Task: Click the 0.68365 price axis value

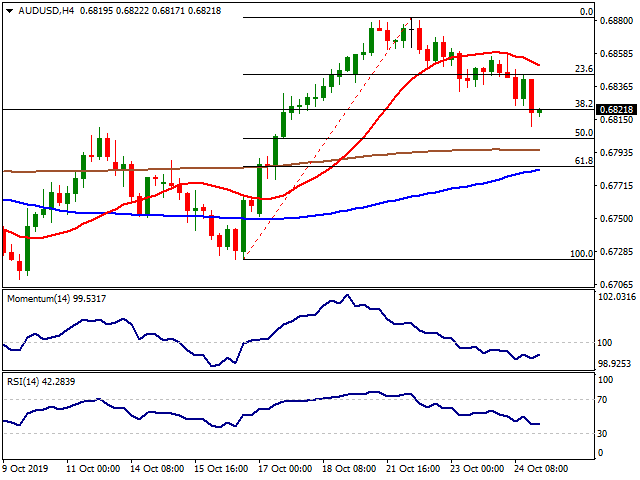Action: (x=617, y=87)
